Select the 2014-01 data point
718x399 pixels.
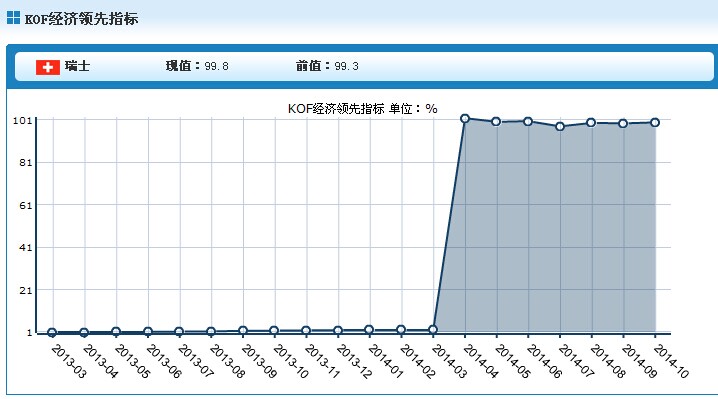click(x=370, y=330)
